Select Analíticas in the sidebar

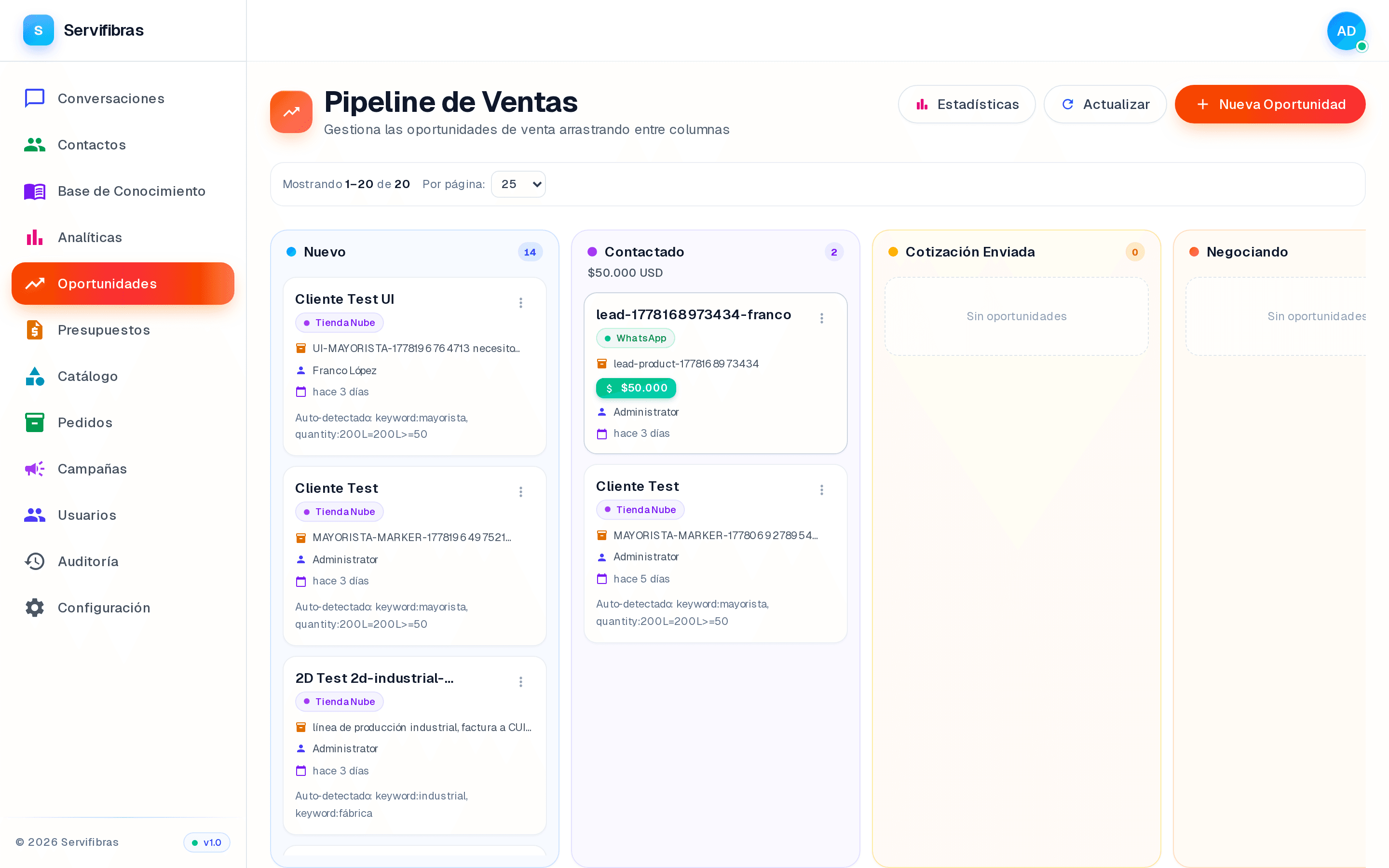click(x=123, y=237)
